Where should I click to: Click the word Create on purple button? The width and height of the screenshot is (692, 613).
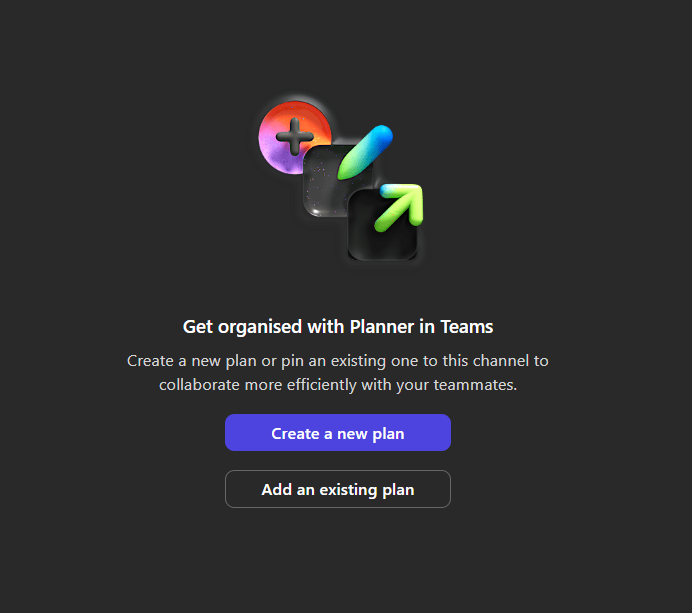[296, 433]
